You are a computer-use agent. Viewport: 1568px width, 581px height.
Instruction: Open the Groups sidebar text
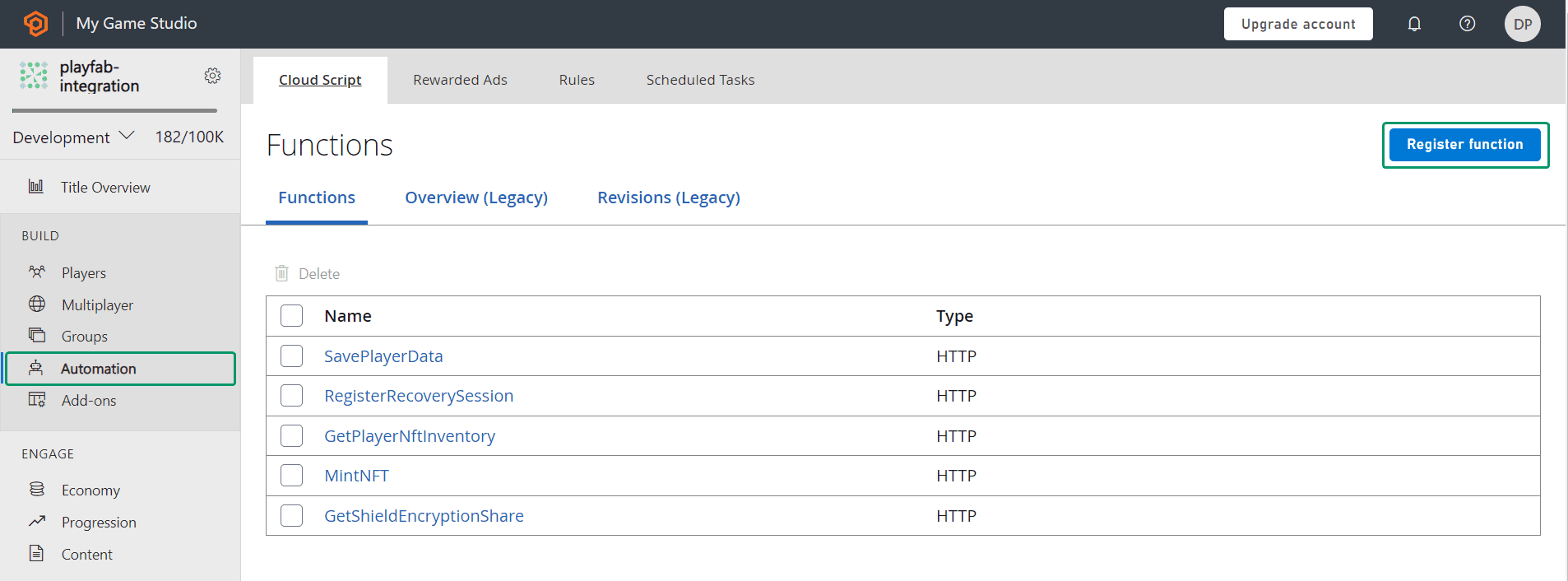coord(85,337)
